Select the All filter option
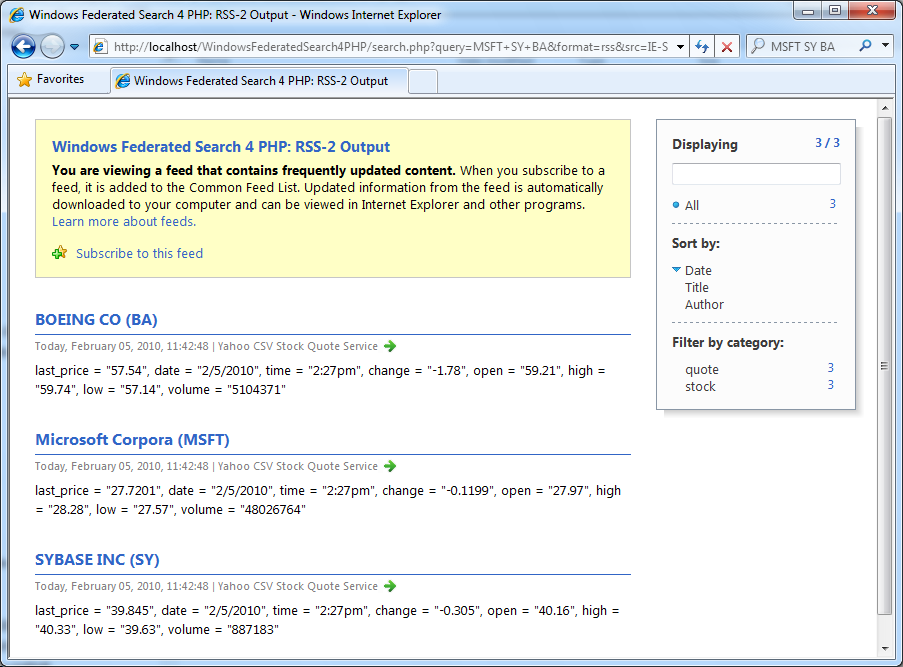 [x=692, y=205]
